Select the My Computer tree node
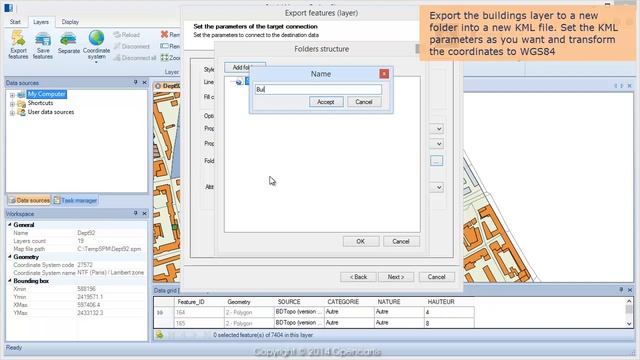This screenshot has height=360, width=640. click(x=47, y=94)
